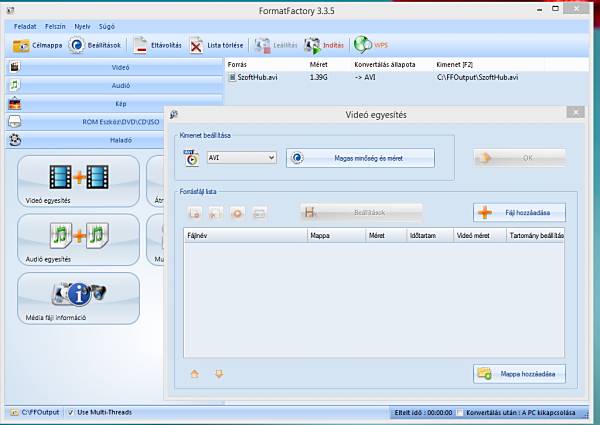Move item up with the up arrow

pos(194,374)
